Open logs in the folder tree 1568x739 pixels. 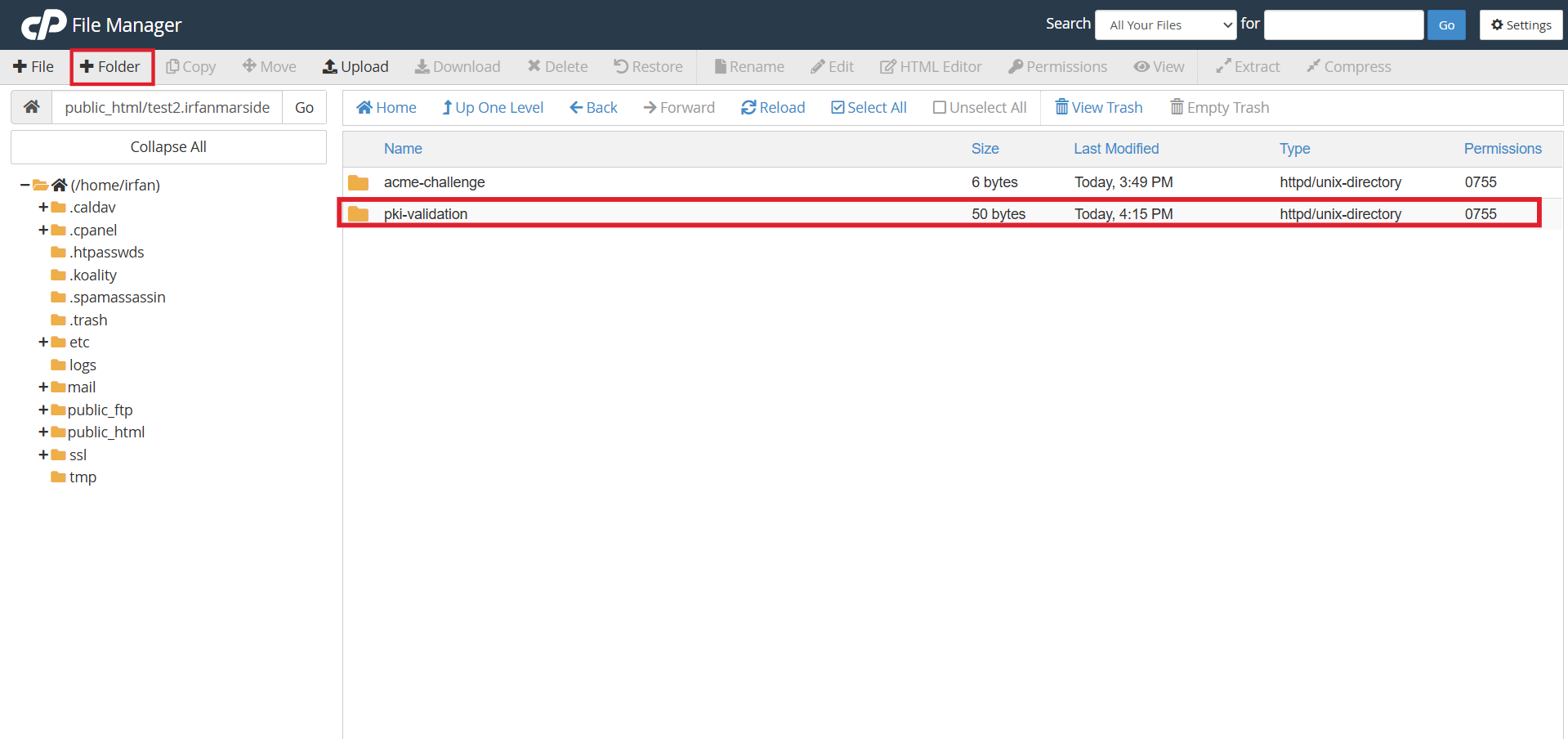[x=83, y=365]
